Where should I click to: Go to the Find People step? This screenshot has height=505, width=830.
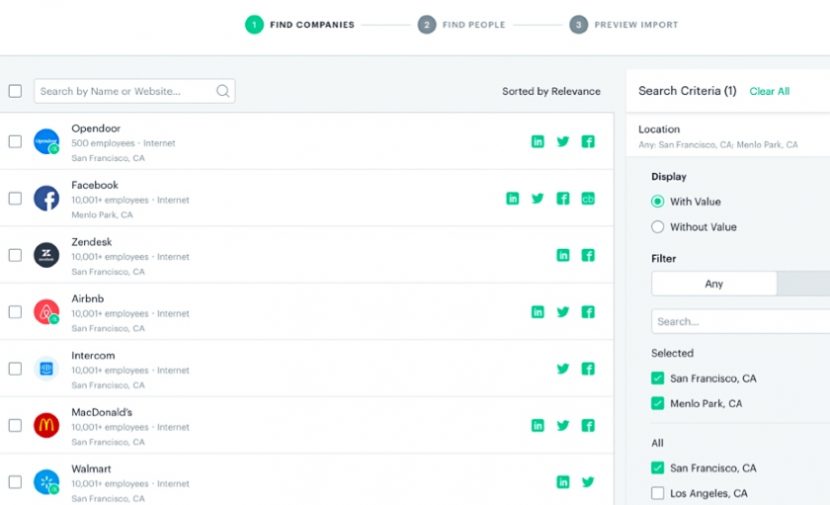click(x=462, y=24)
